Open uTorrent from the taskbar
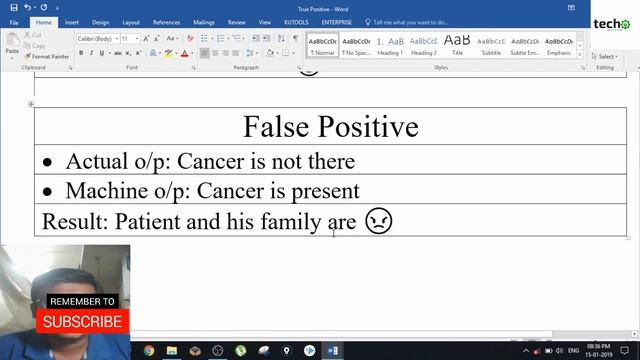640x360 pixels. tap(240, 350)
